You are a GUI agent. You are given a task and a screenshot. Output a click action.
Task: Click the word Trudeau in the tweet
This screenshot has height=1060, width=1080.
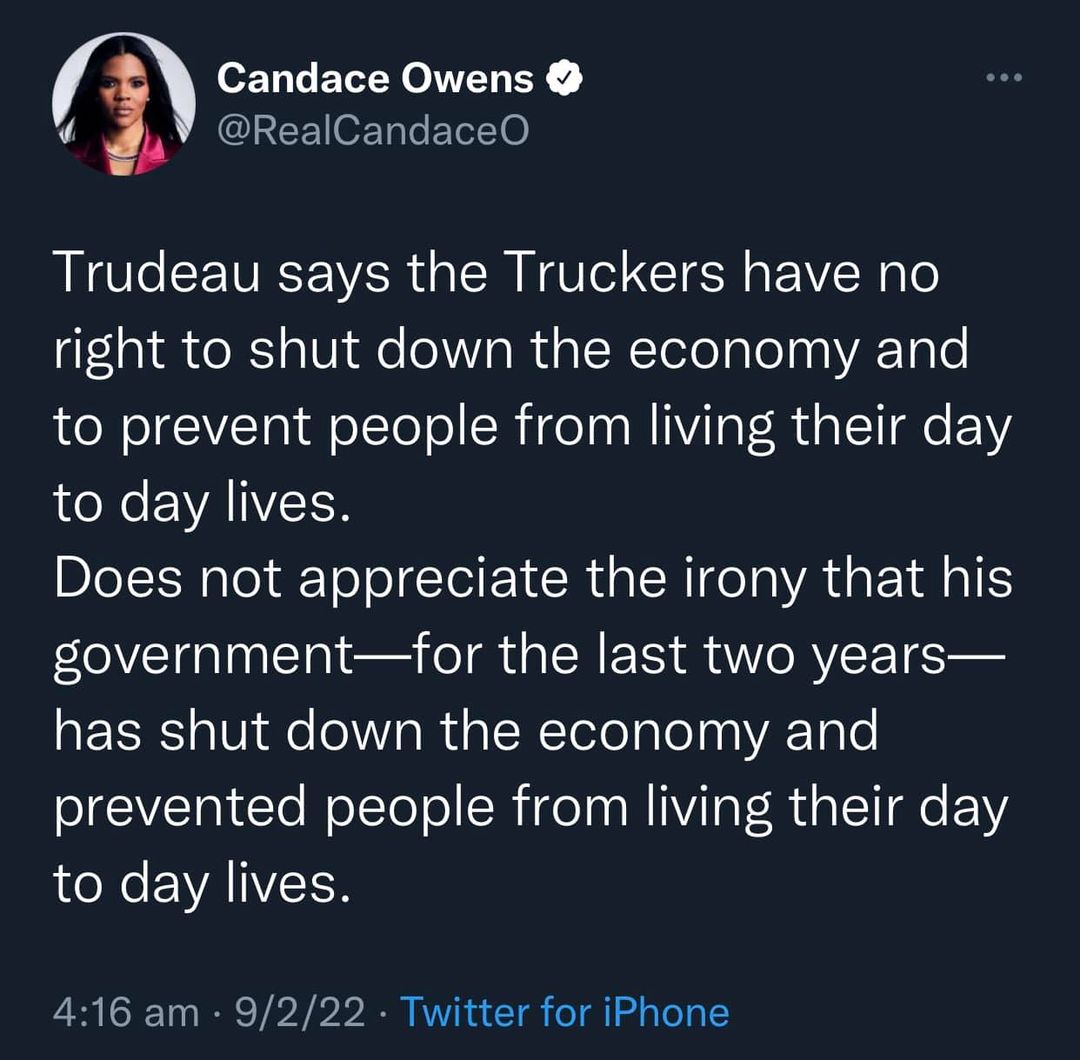(157, 273)
